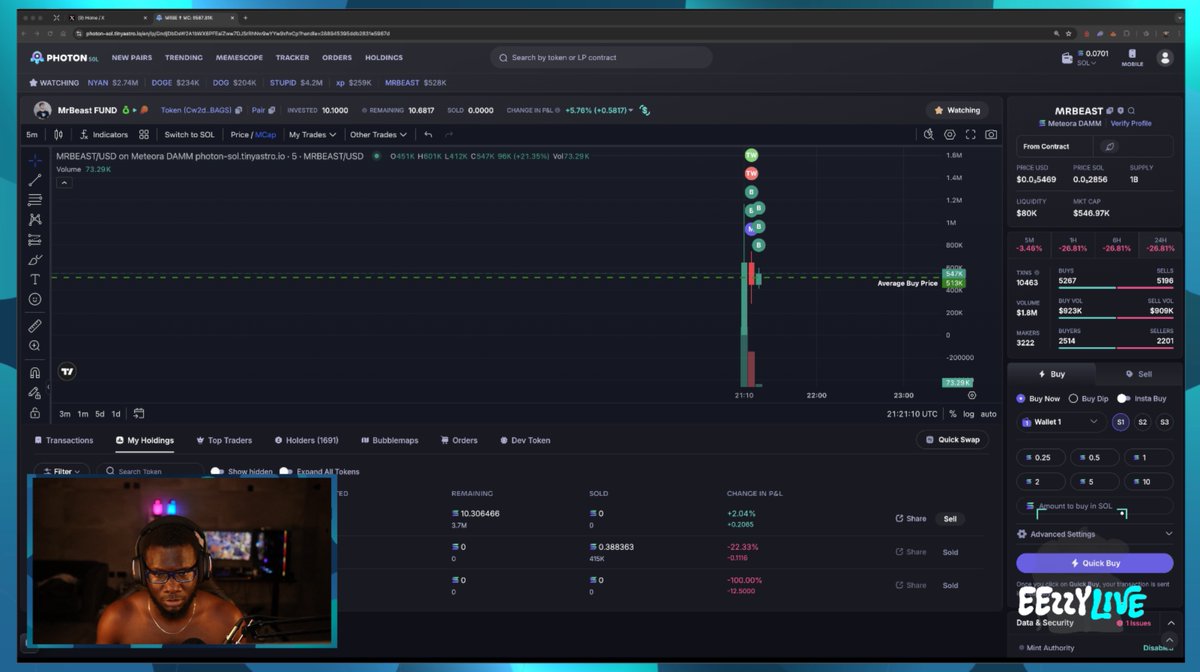Select the crosshair cursor tool

click(35, 161)
